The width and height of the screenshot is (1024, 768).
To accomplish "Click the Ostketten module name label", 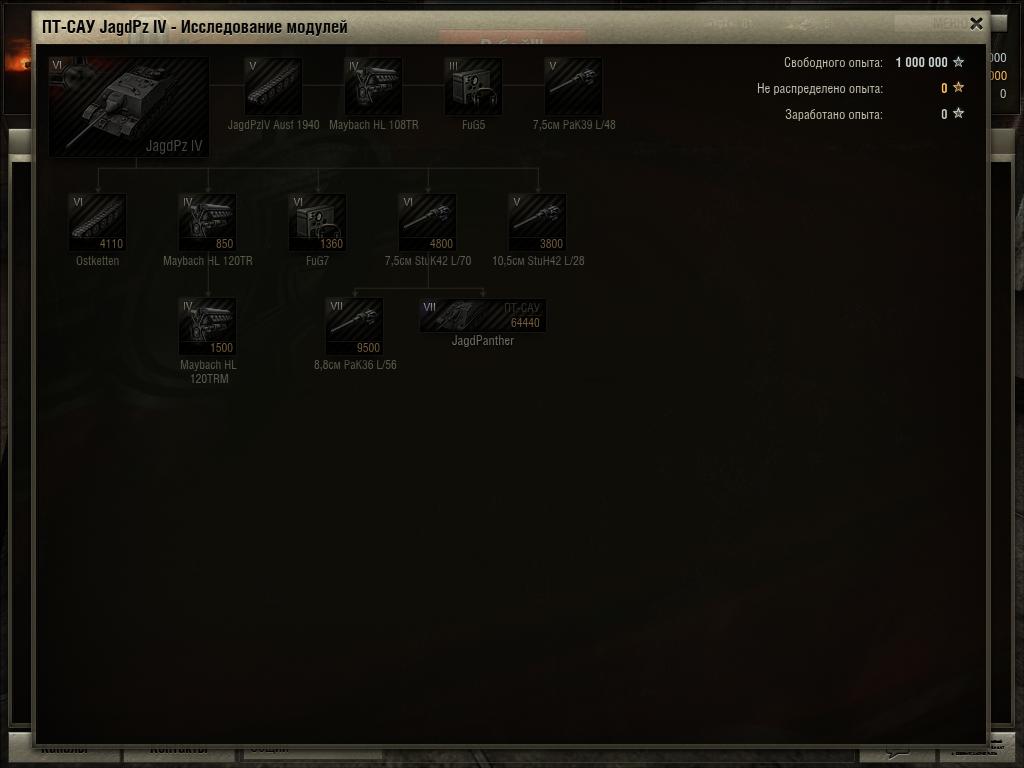I will [x=97, y=261].
